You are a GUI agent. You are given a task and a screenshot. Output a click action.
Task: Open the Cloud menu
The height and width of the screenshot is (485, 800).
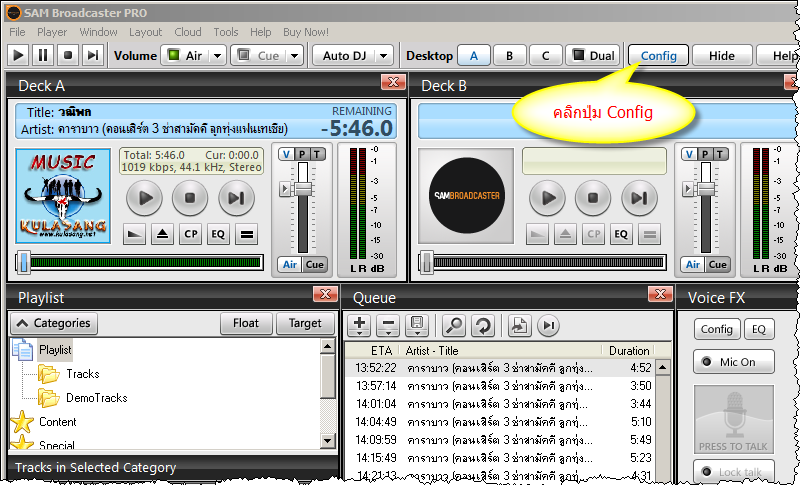point(188,32)
